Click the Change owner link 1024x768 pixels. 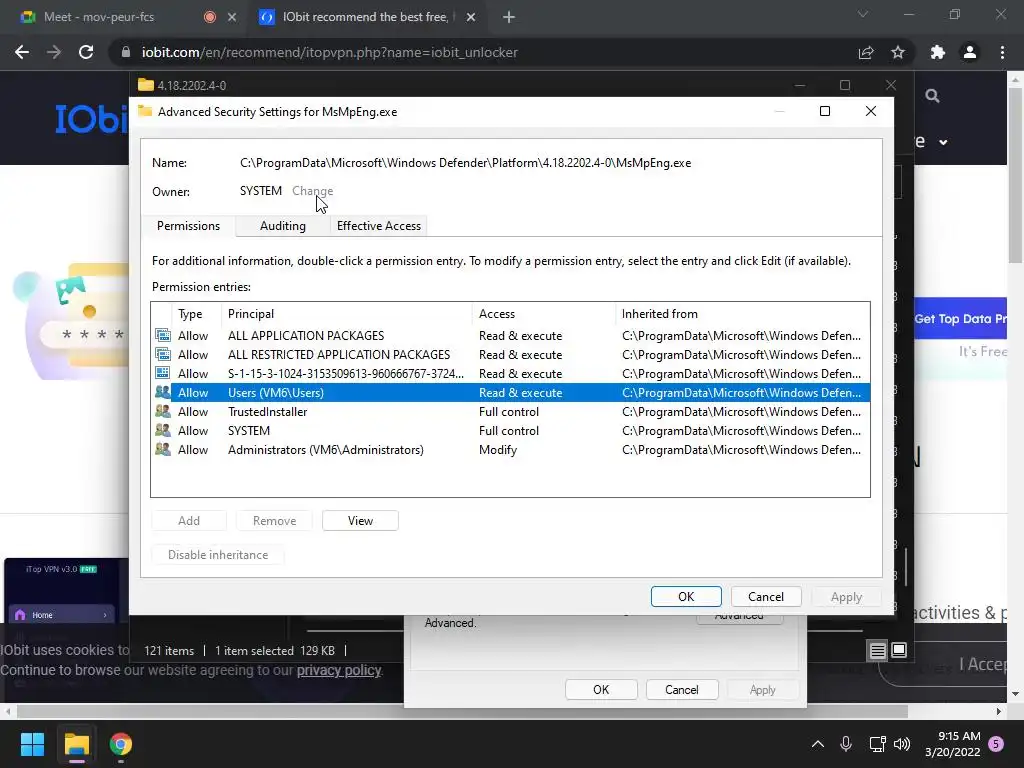[x=312, y=191]
